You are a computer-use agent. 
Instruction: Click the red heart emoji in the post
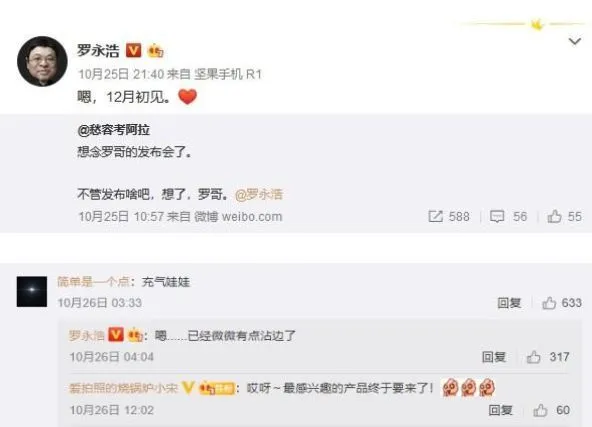(x=188, y=97)
